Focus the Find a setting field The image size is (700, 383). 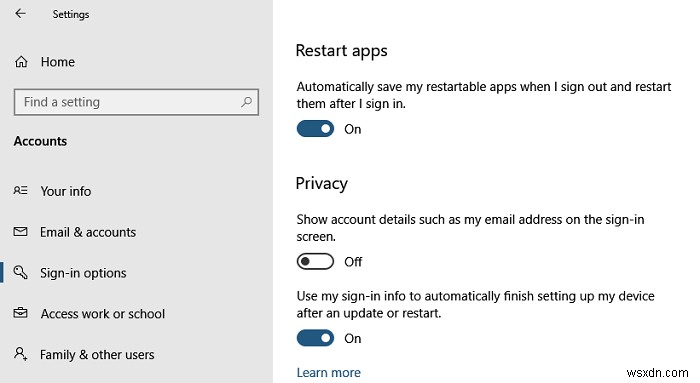136,102
